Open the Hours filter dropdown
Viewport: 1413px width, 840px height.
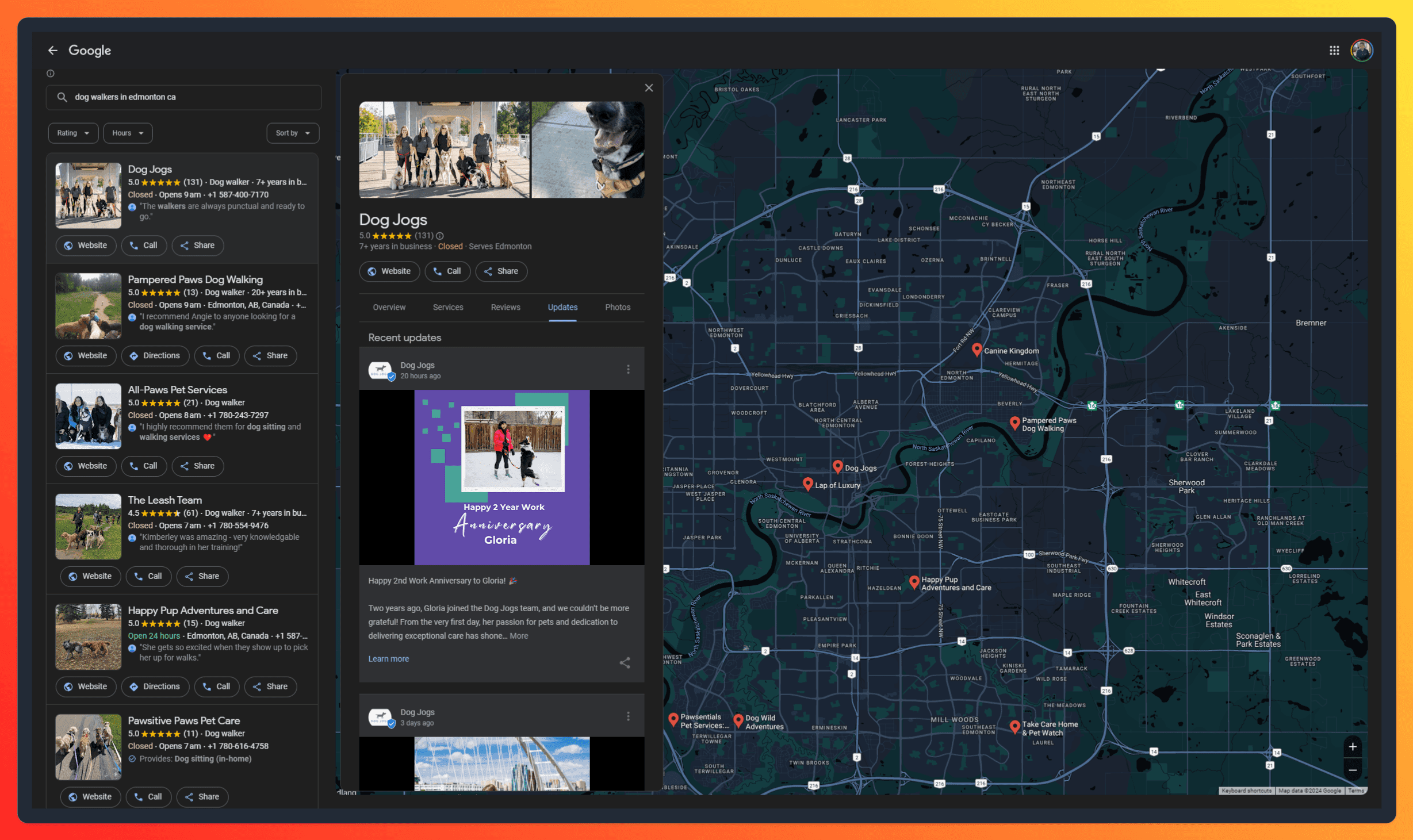[128, 133]
